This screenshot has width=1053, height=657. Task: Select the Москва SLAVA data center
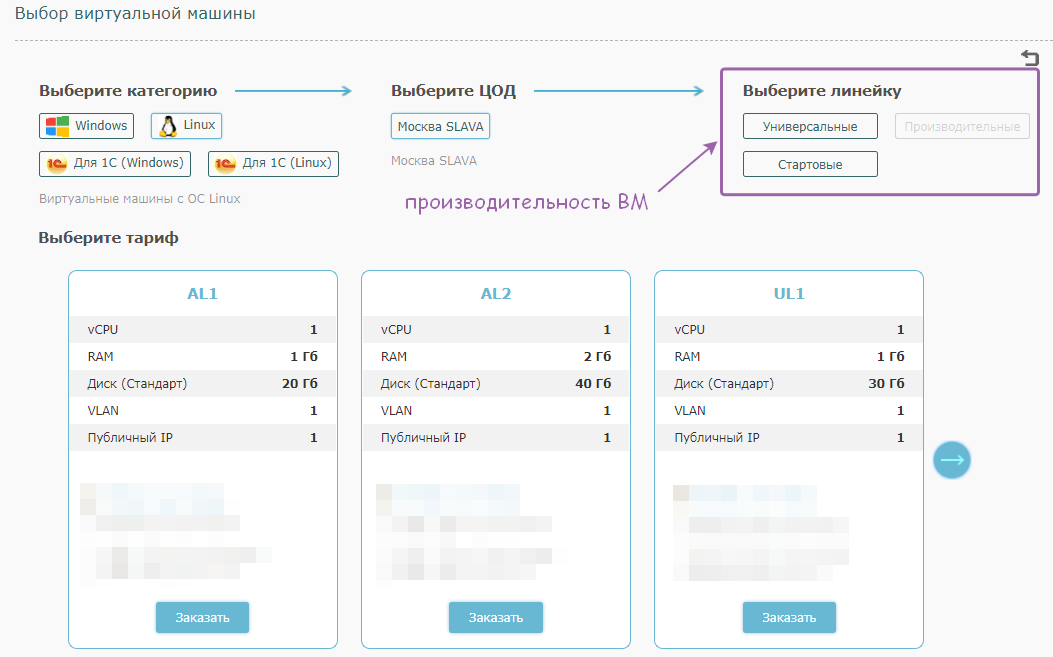(x=440, y=127)
